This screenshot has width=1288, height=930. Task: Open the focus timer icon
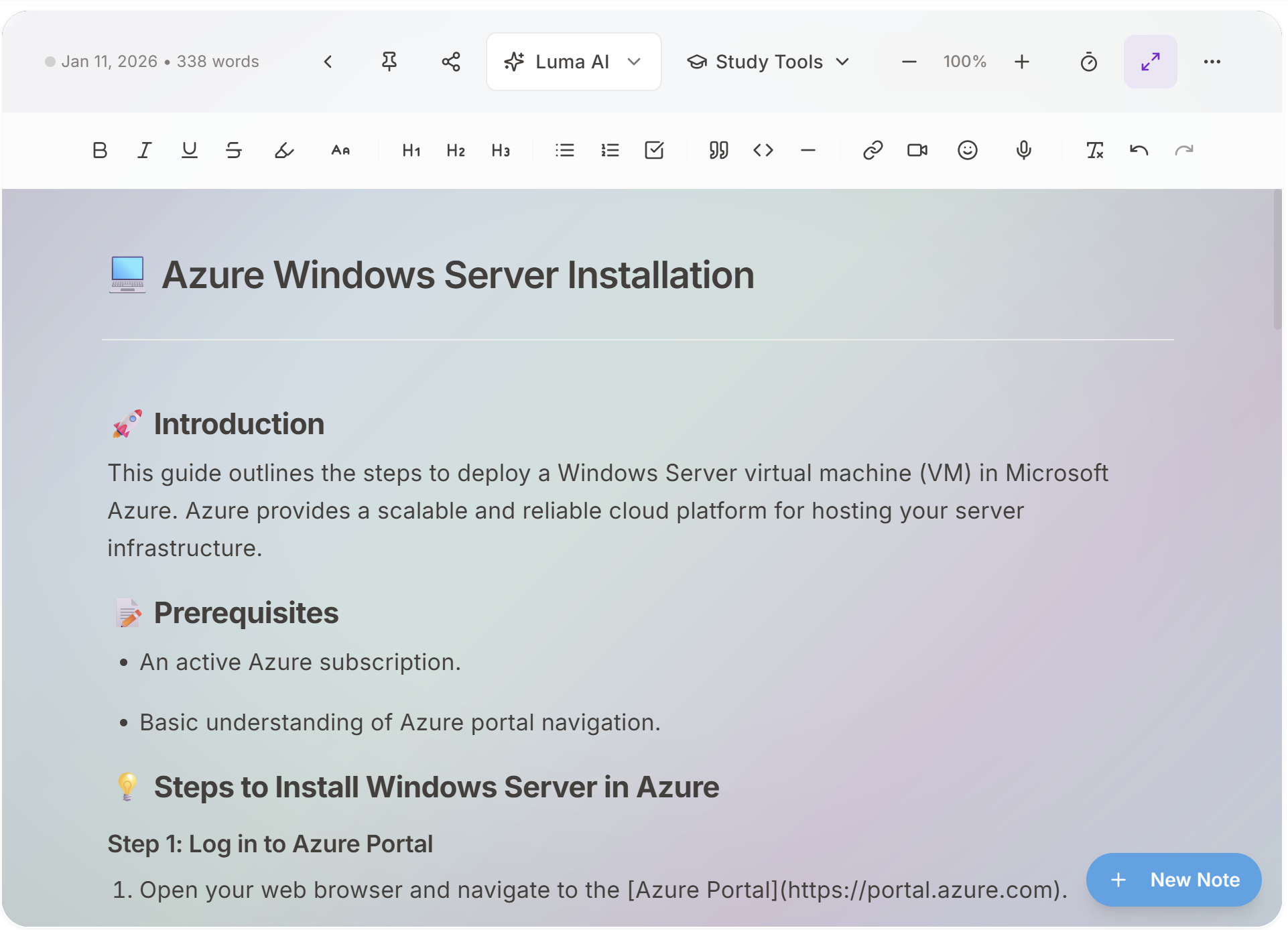coord(1088,62)
